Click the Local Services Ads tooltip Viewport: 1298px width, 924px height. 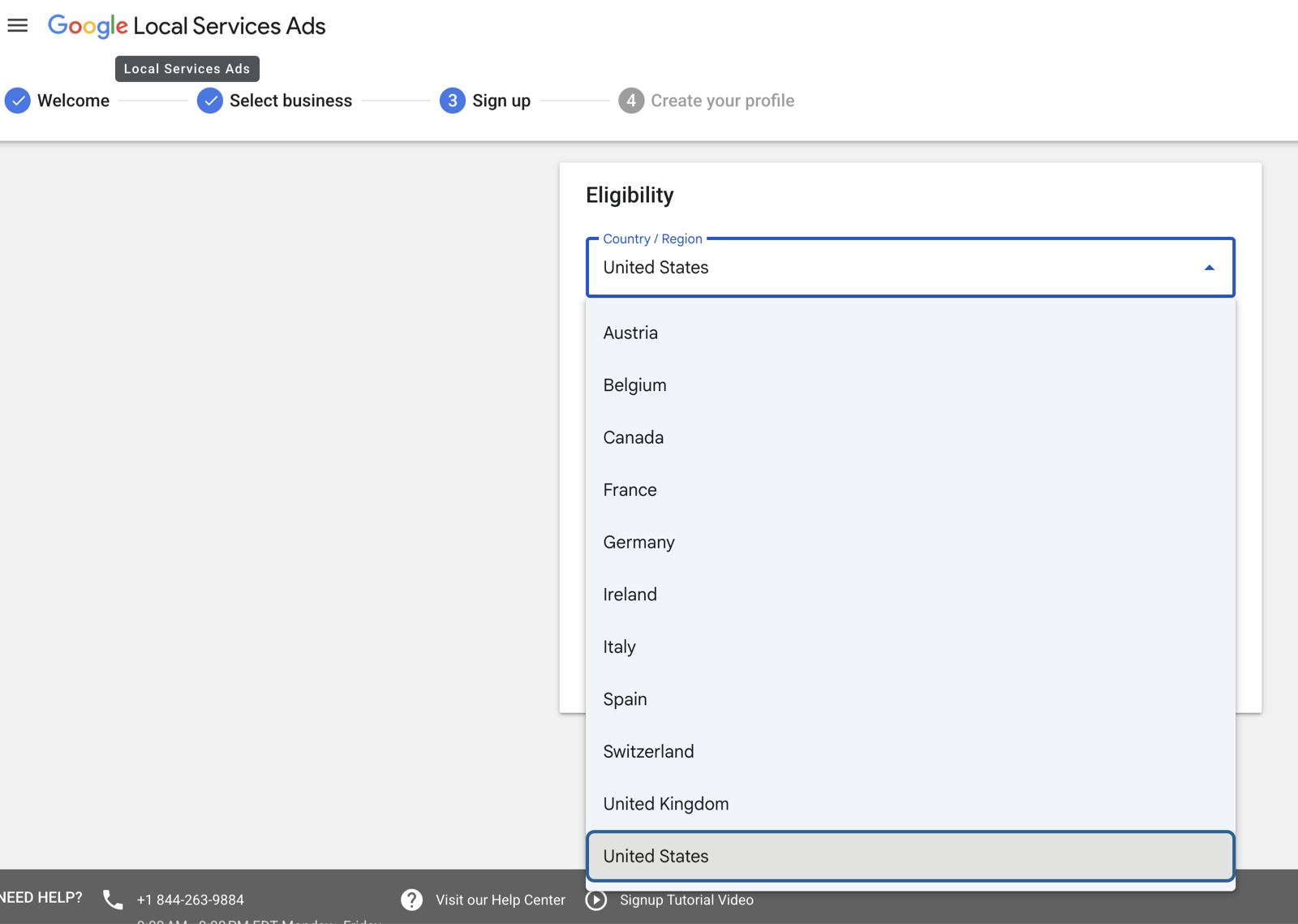[x=187, y=69]
